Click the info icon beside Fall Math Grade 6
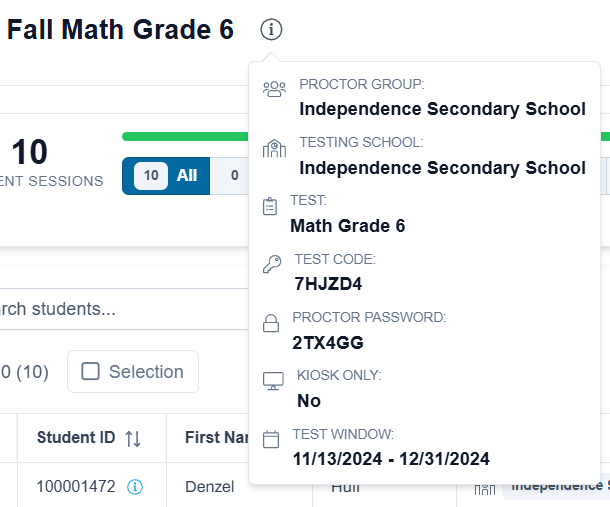Viewport: 610px width, 507px height. pyautogui.click(x=271, y=30)
